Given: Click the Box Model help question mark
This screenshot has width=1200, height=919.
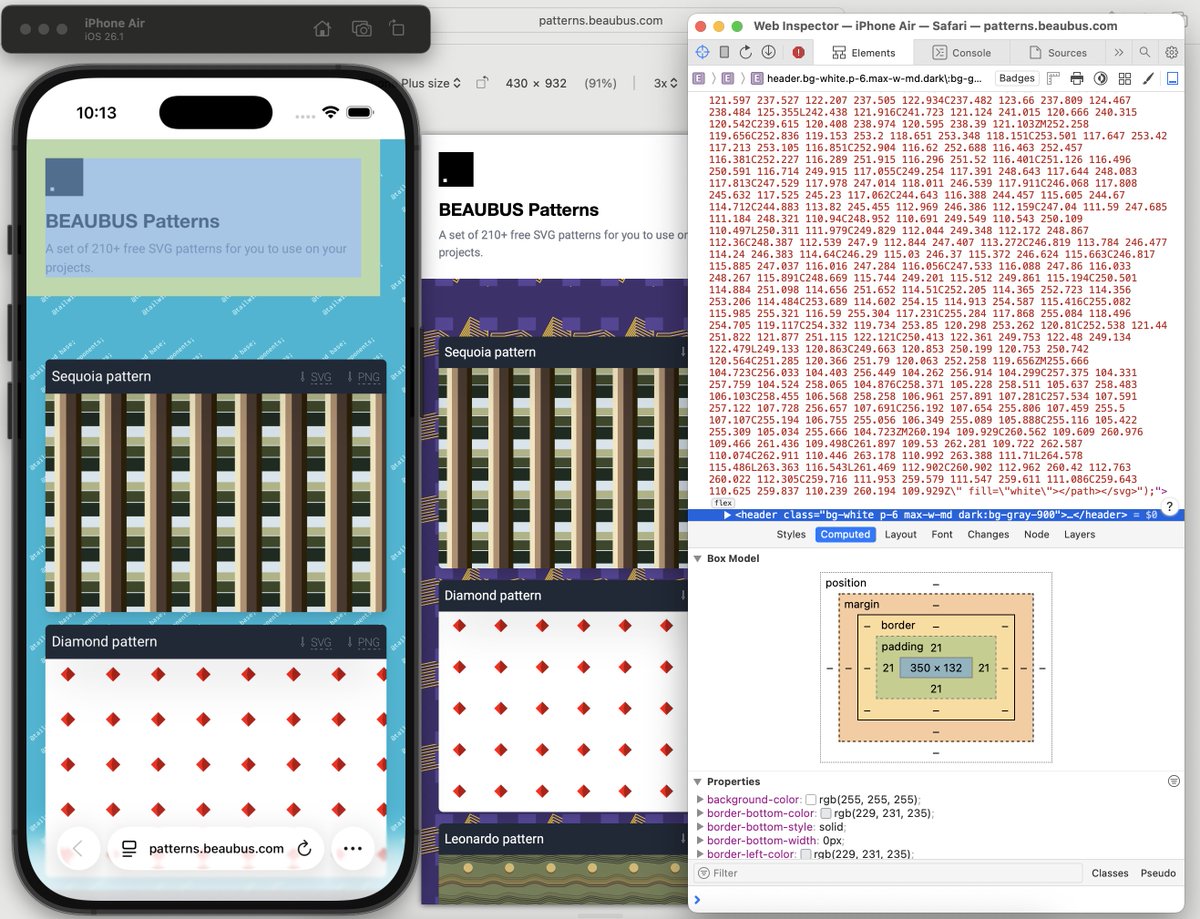Looking at the screenshot, I should (1168, 508).
